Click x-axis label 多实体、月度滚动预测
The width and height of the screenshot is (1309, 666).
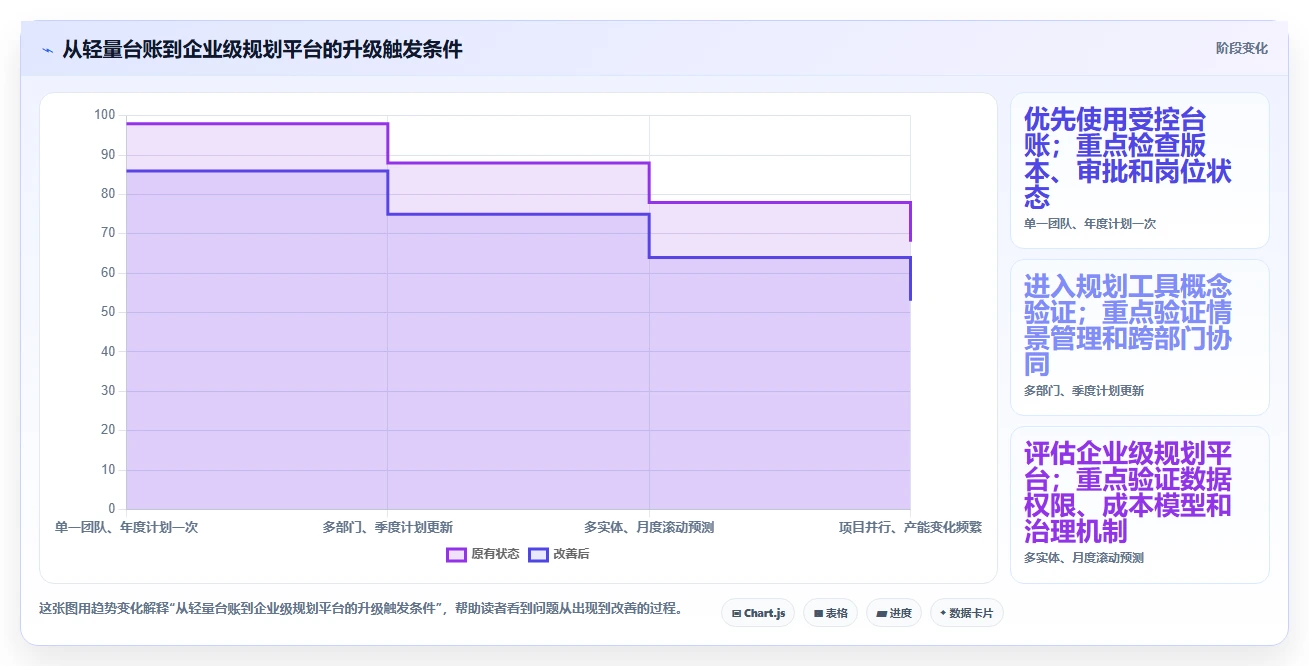[x=649, y=527]
